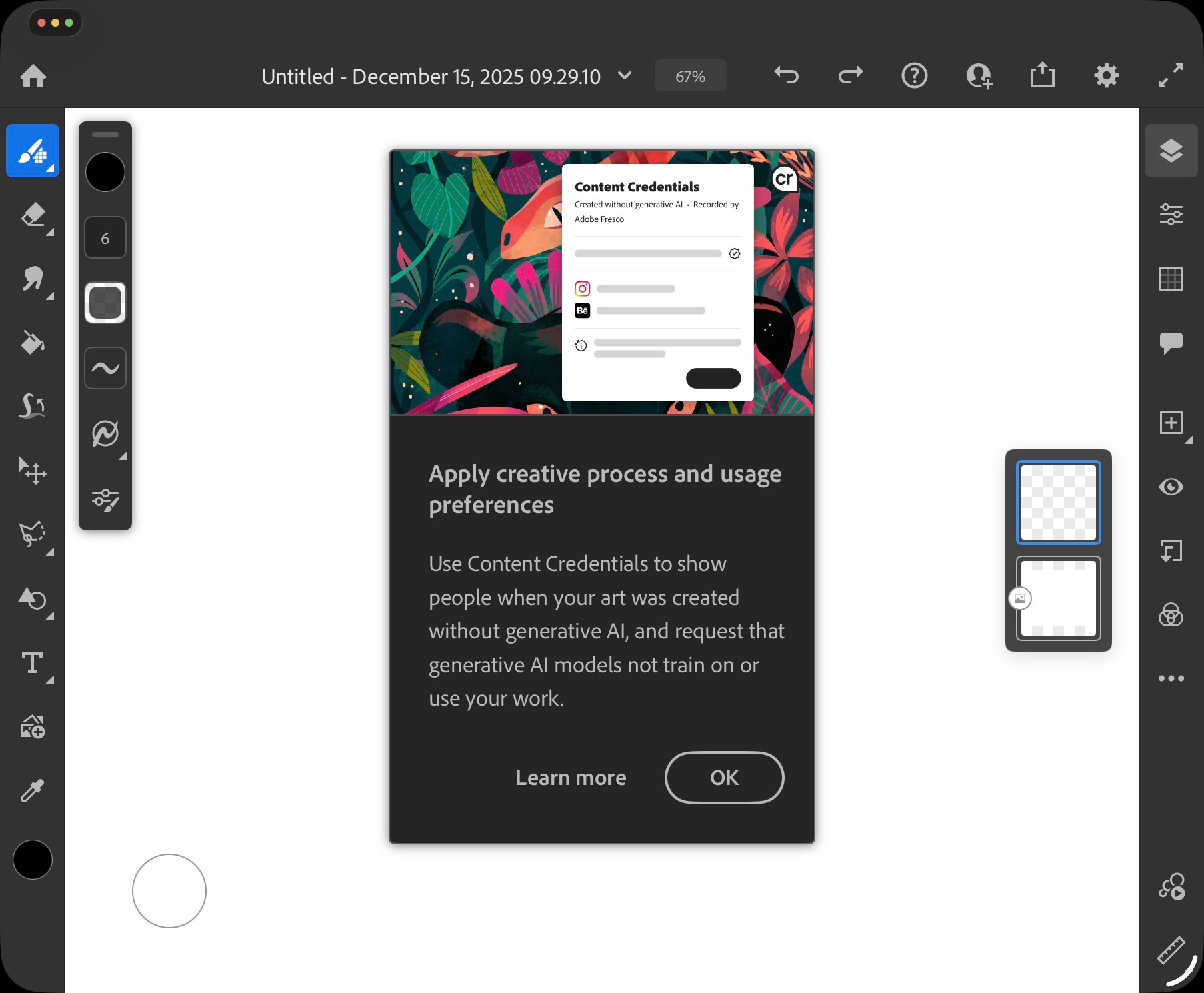Select the Lasso selection tool
This screenshot has height=993, width=1204.
33,534
